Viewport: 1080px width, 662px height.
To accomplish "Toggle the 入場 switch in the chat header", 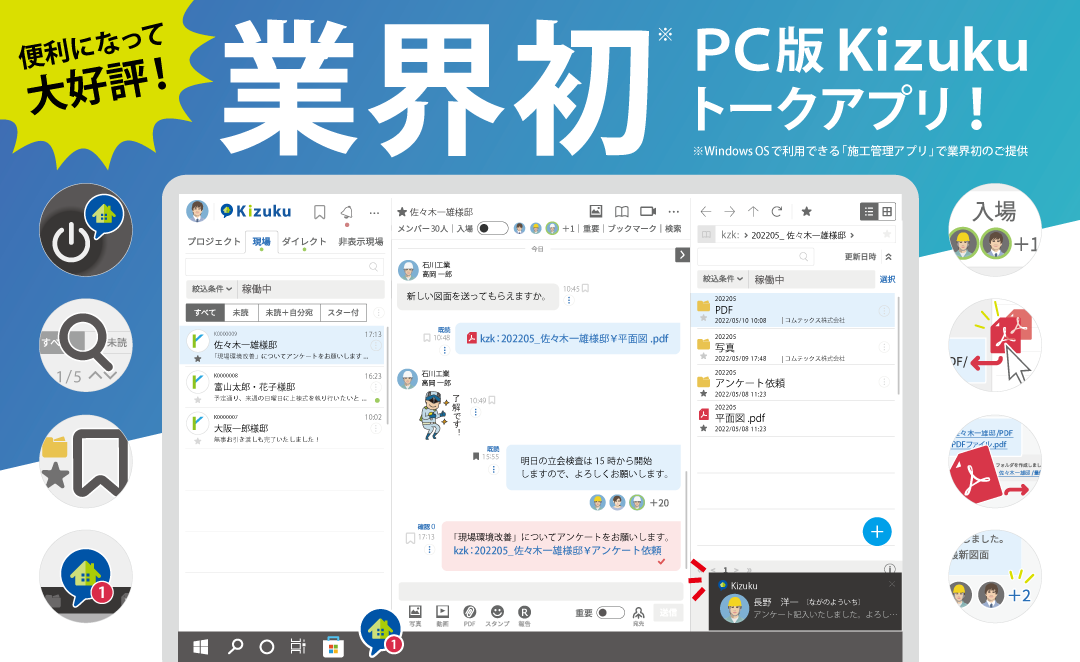I will [x=492, y=227].
